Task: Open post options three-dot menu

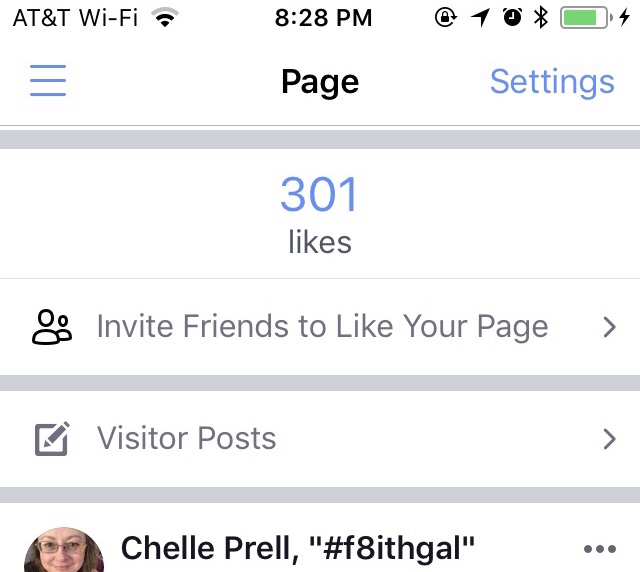Action: [x=599, y=549]
